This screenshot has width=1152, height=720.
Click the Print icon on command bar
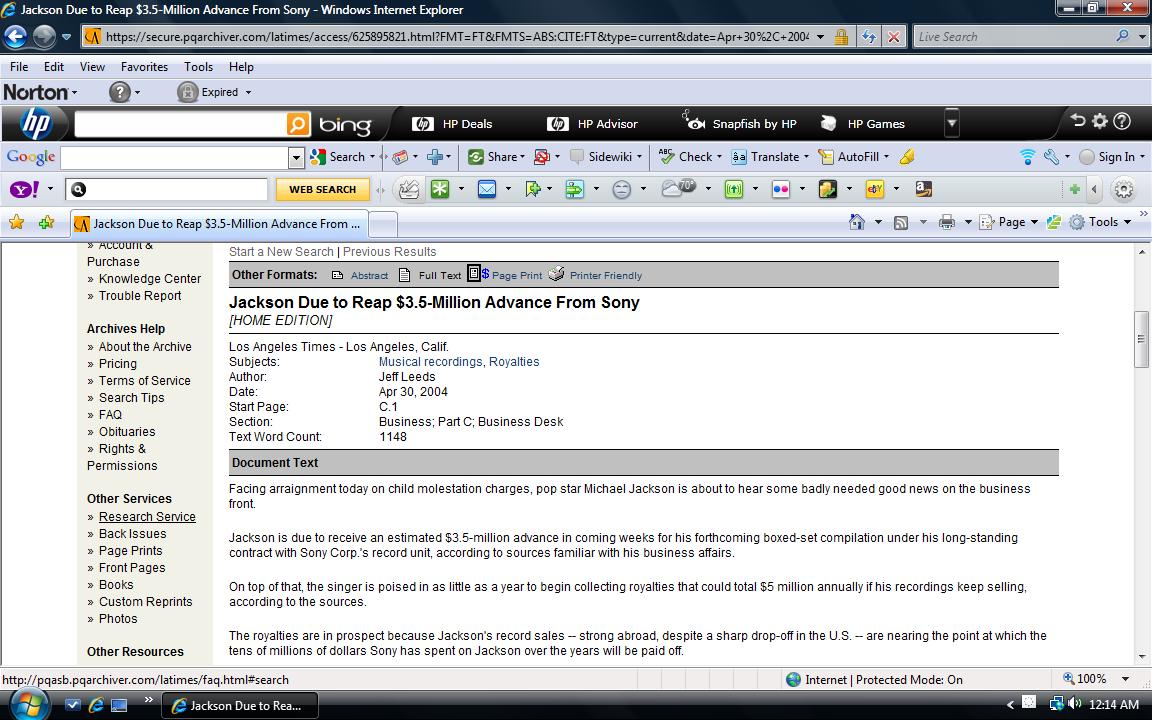[947, 222]
